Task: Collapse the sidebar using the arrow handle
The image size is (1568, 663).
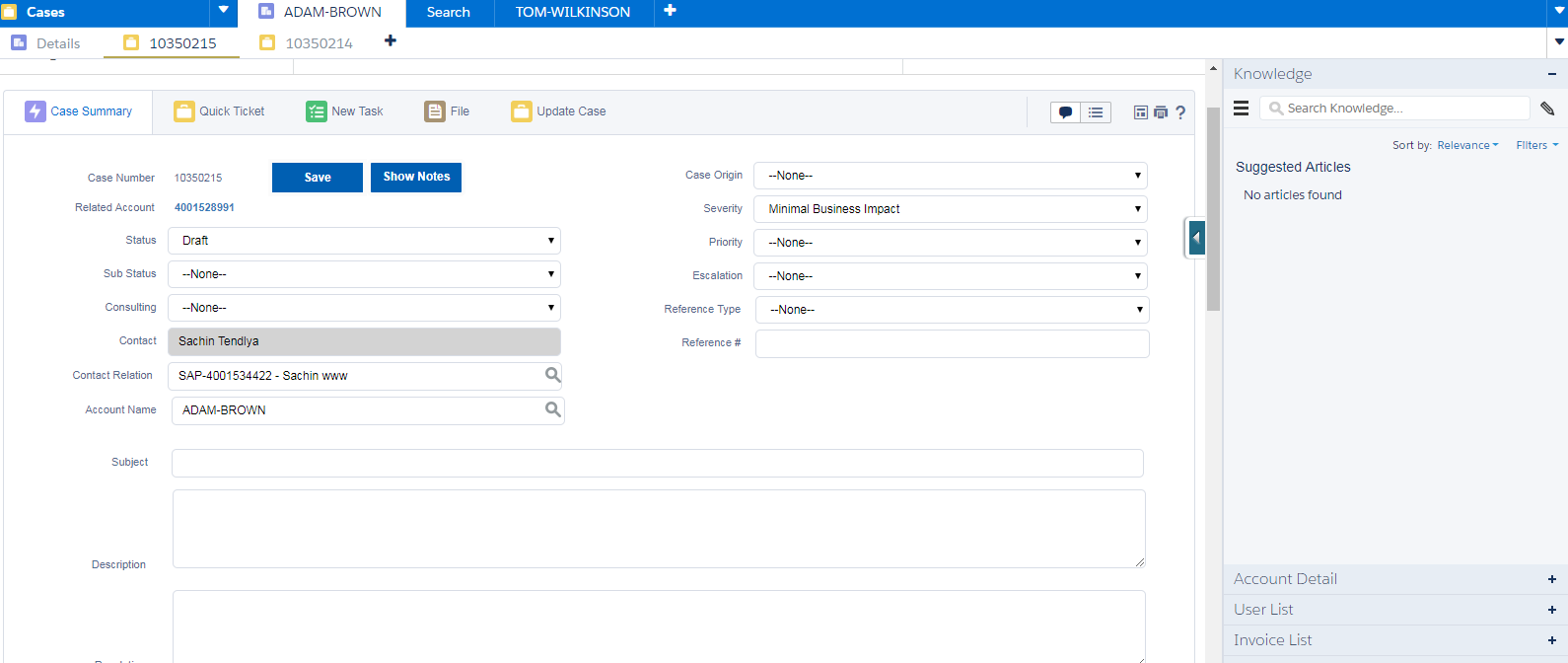Action: pos(1196,238)
